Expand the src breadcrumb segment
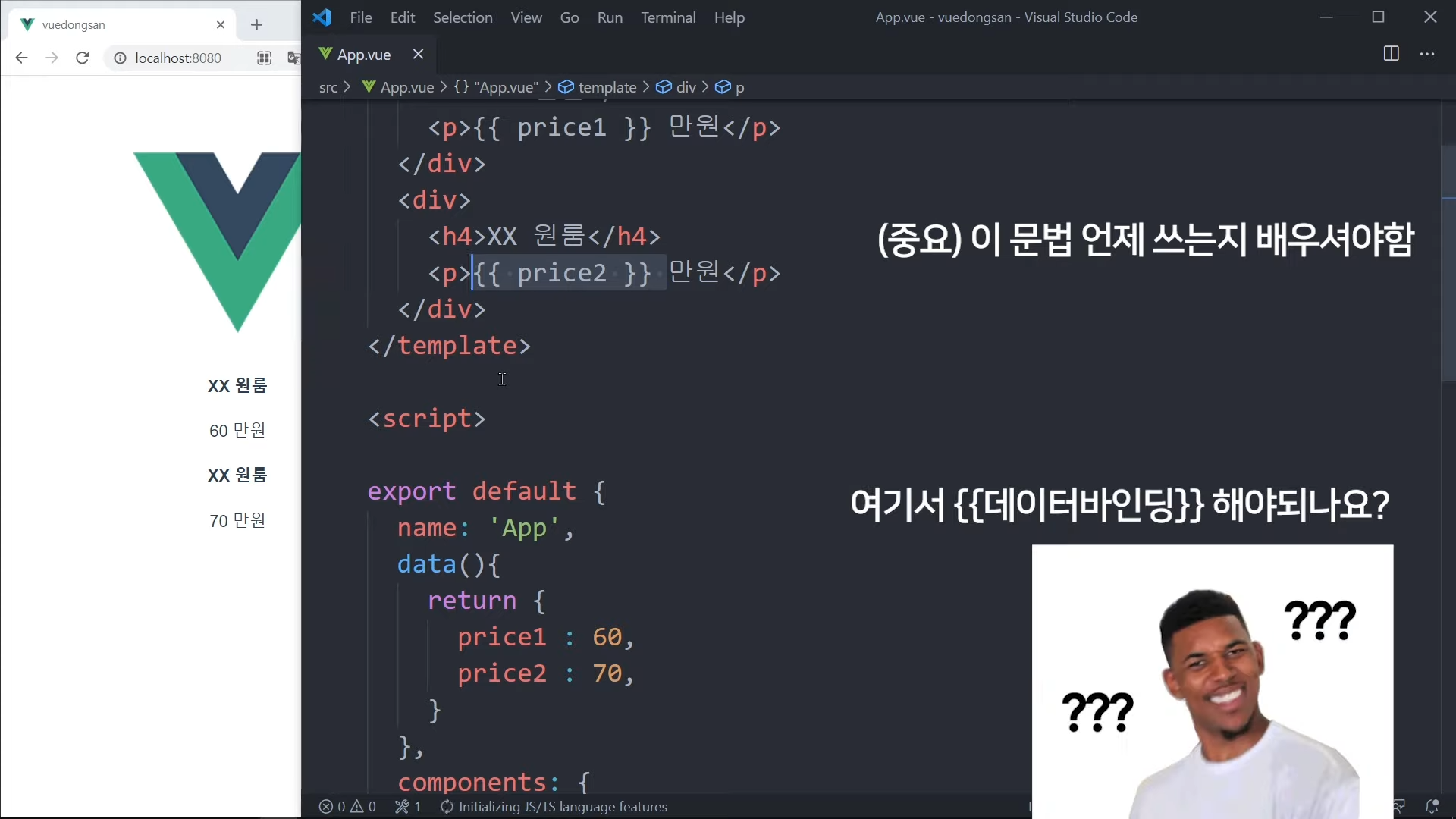The width and height of the screenshot is (1456, 819). click(328, 87)
